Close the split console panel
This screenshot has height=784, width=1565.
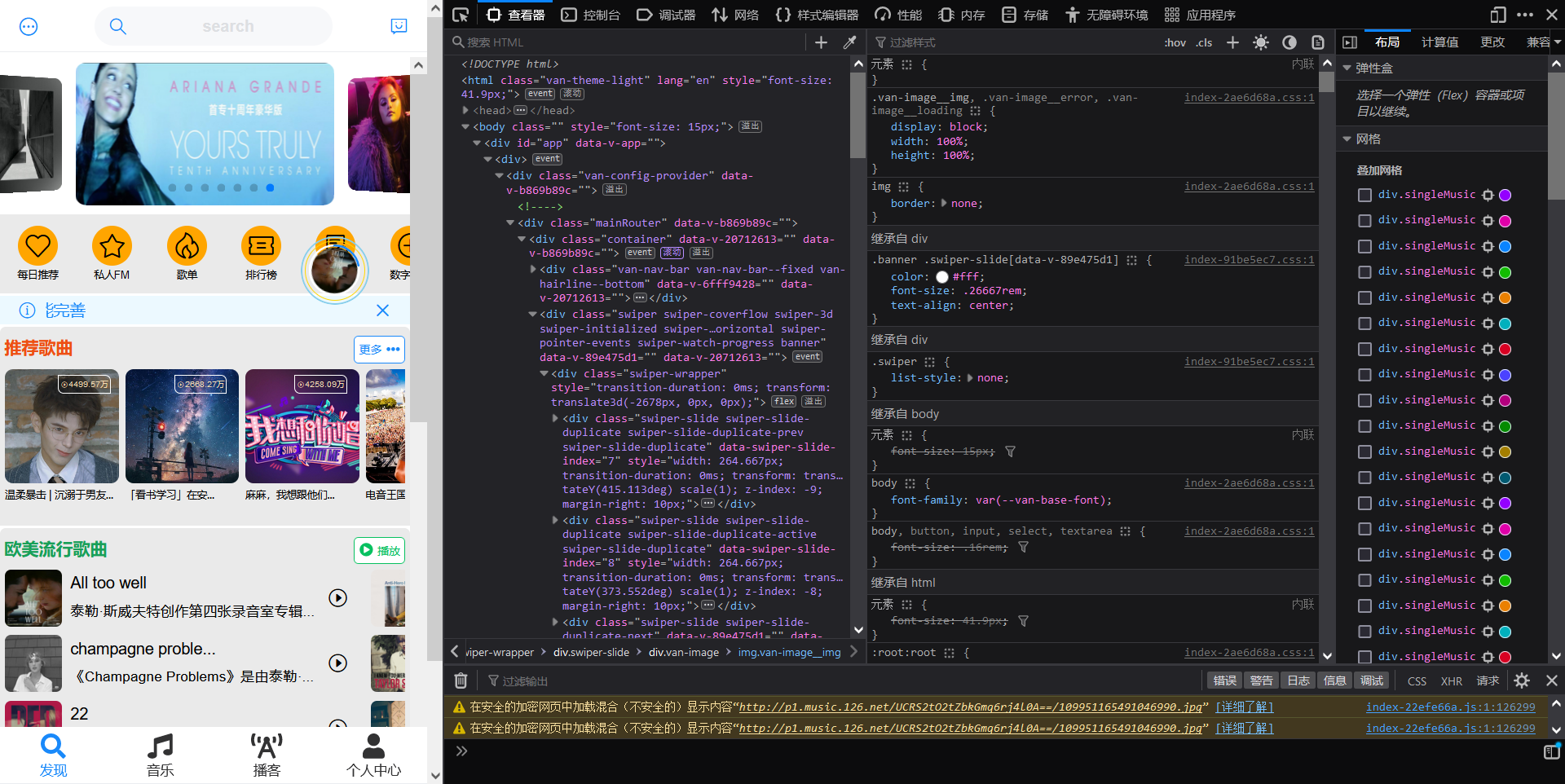coord(1552,680)
